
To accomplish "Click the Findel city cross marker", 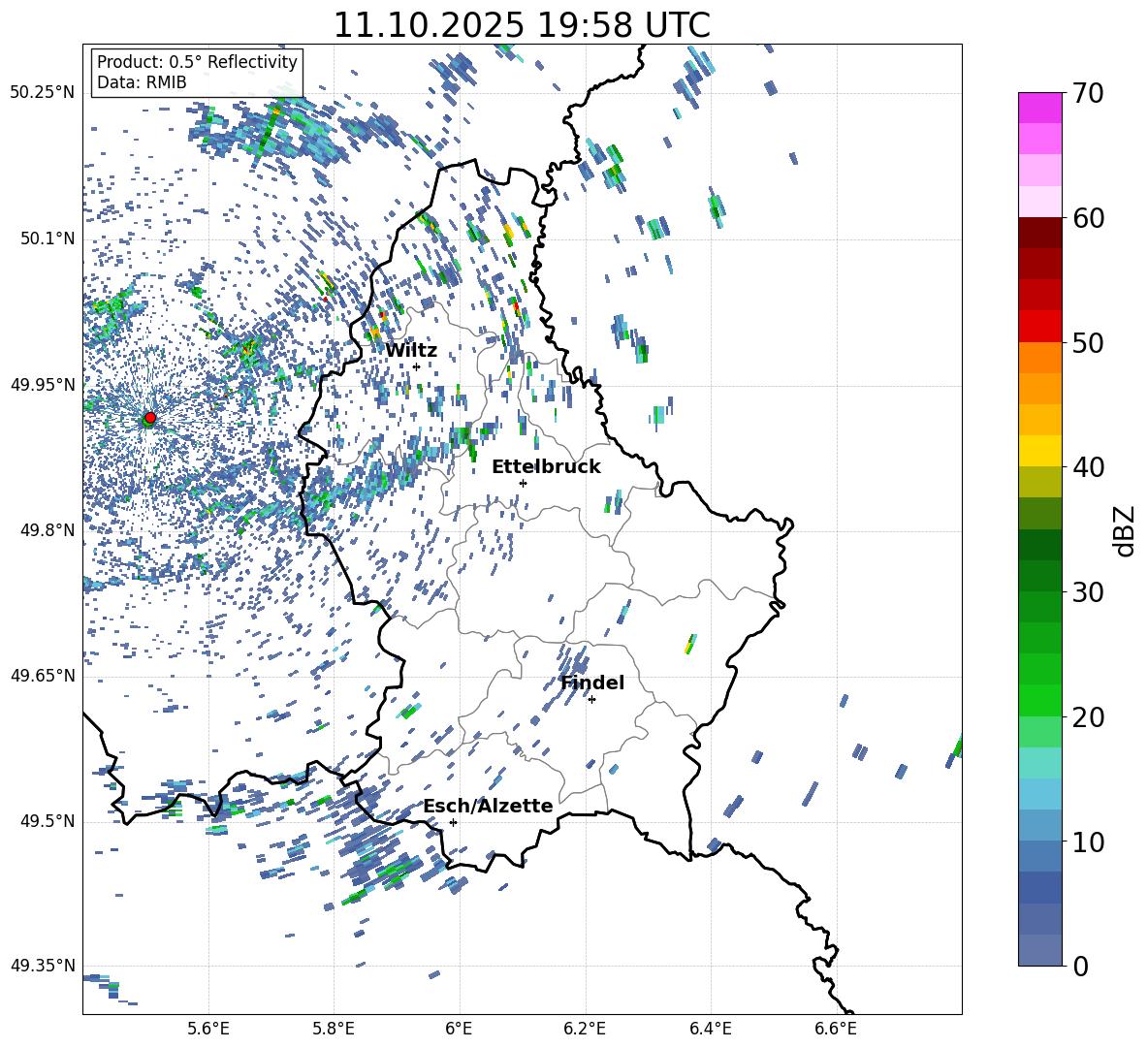I will tap(591, 700).
